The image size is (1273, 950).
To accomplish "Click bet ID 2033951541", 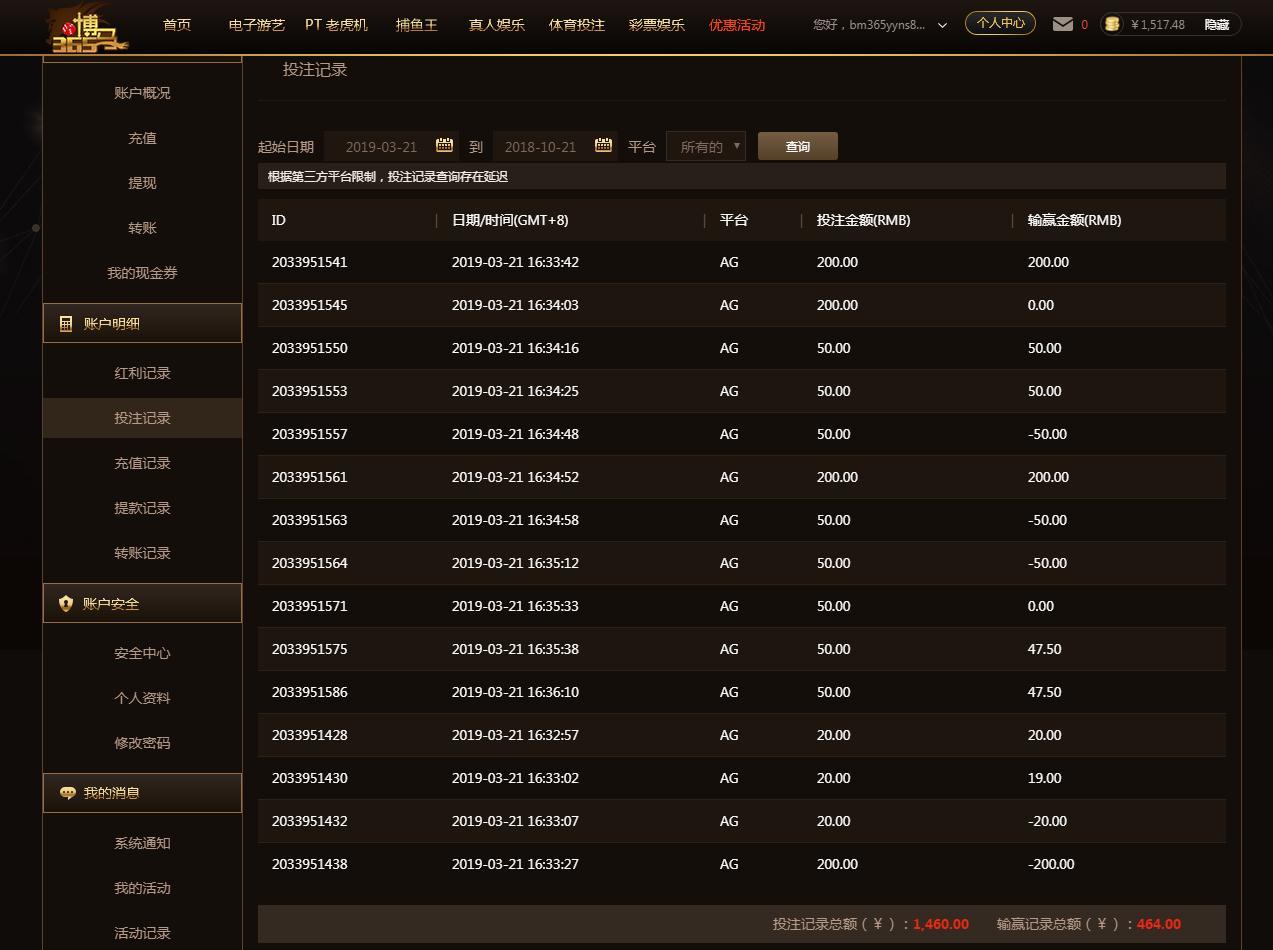I will (310, 262).
